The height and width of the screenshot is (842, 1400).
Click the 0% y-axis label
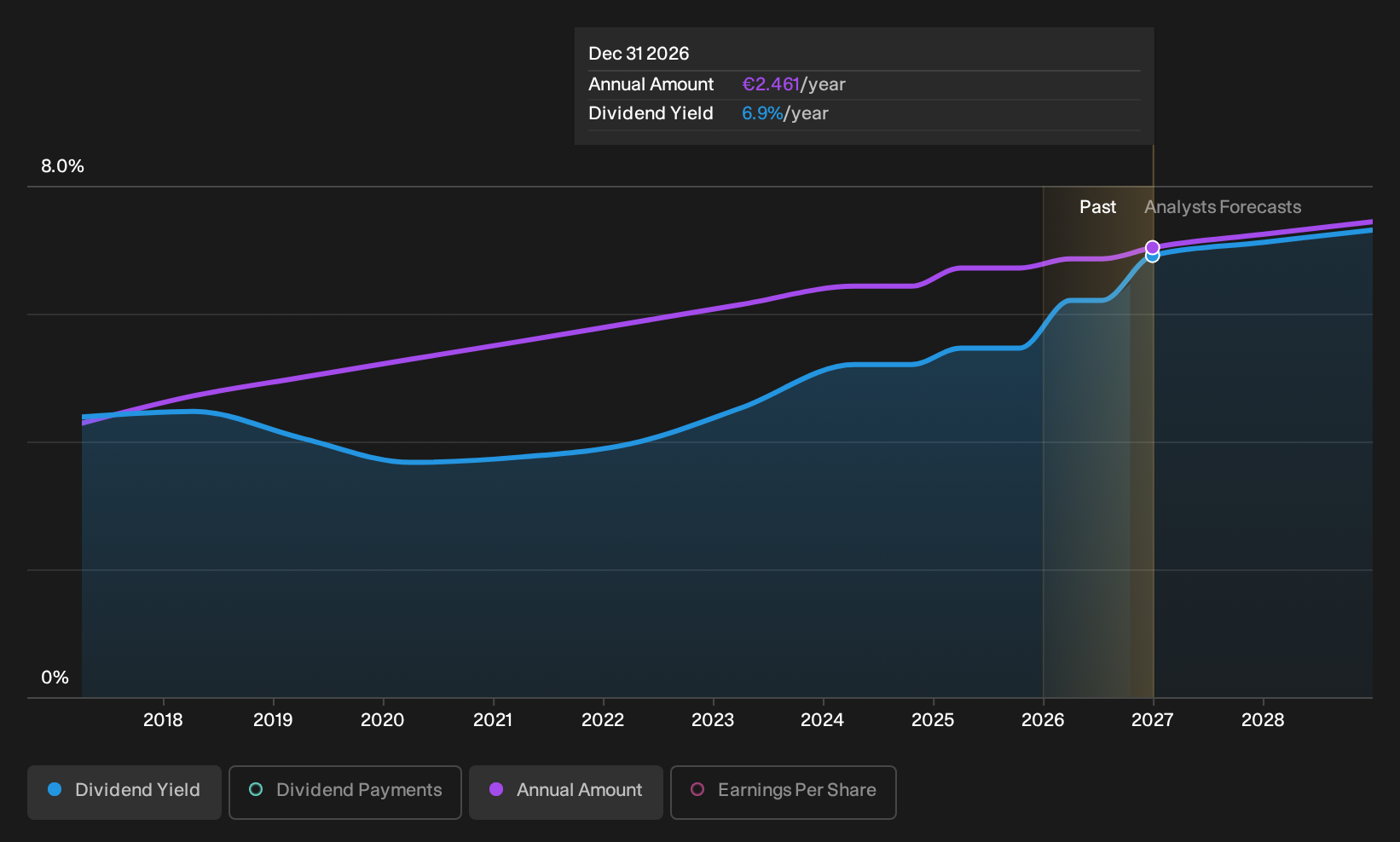[55, 678]
